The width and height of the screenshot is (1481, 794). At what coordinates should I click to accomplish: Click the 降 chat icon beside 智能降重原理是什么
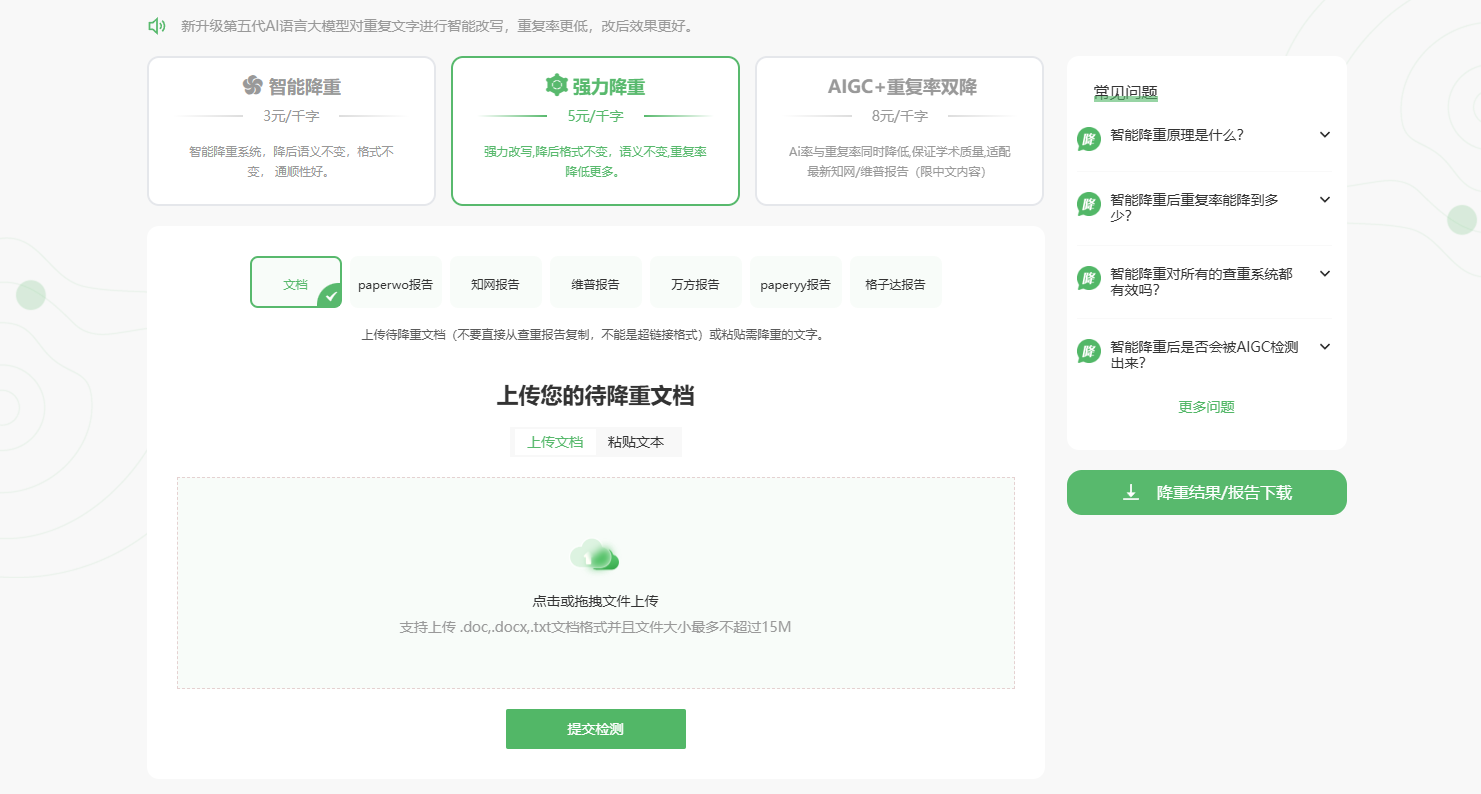tap(1088, 135)
